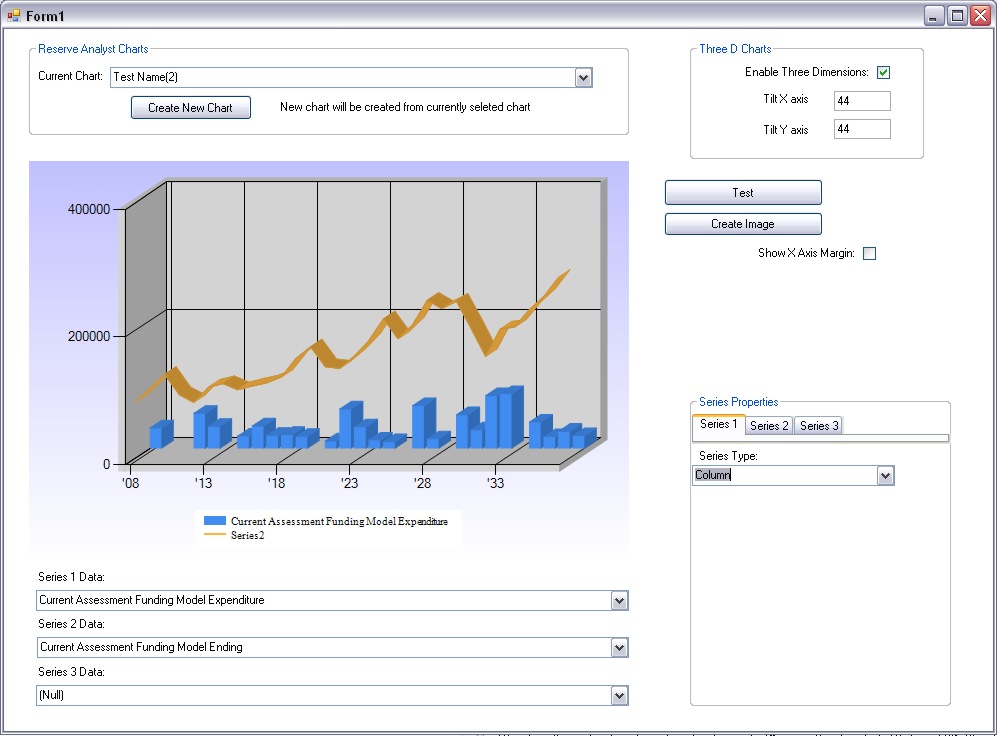Click the Series 2 Data box showing Funding Model Ending

[x=332, y=648]
